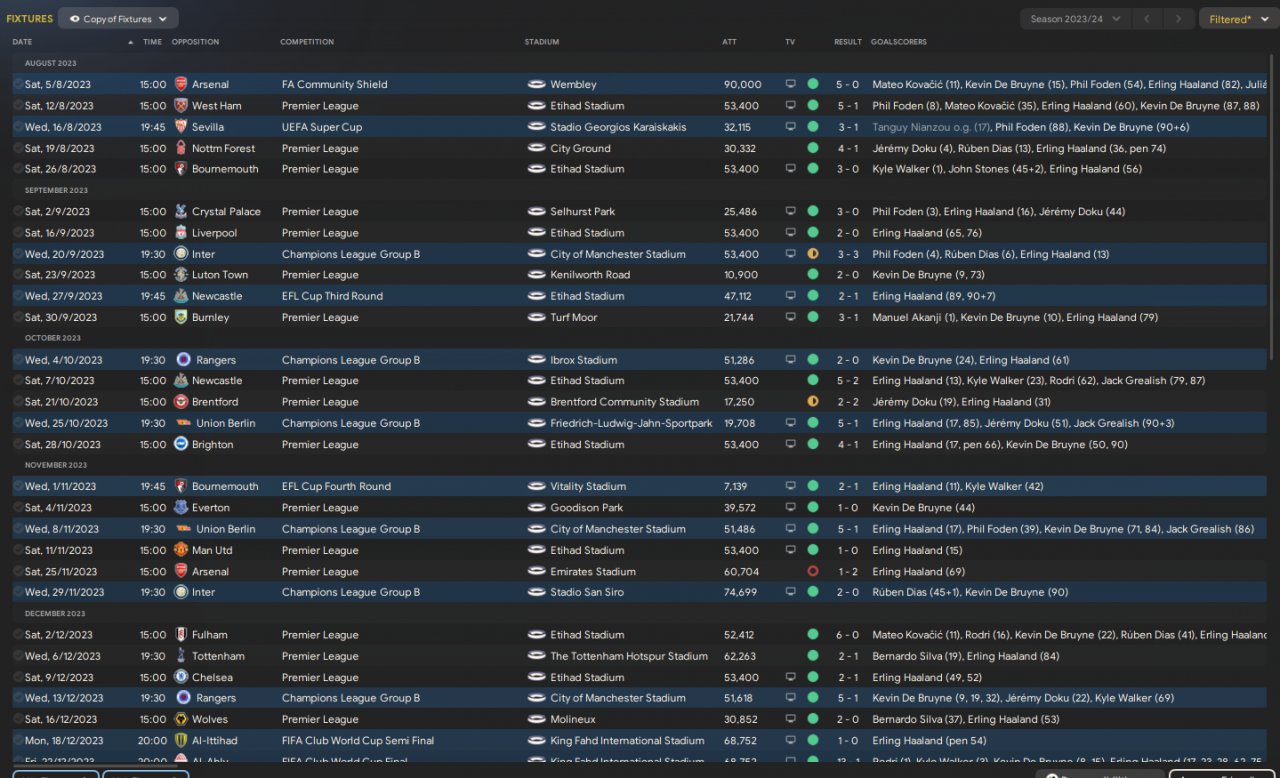This screenshot has width=1280, height=778.
Task: Click the Brighton club crest
Action: [x=181, y=444]
